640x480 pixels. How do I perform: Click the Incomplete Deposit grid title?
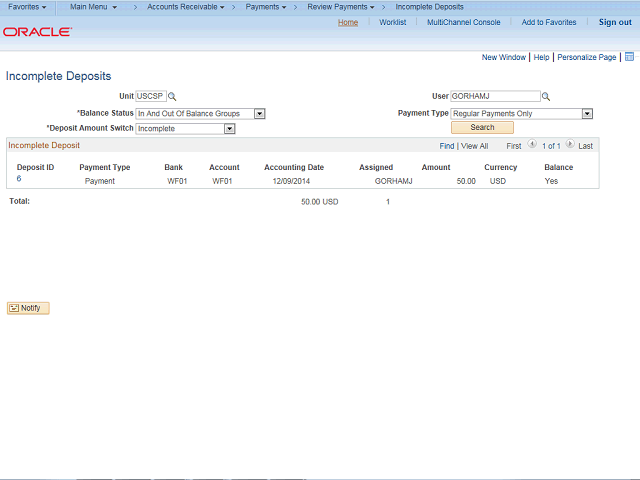click(44, 145)
